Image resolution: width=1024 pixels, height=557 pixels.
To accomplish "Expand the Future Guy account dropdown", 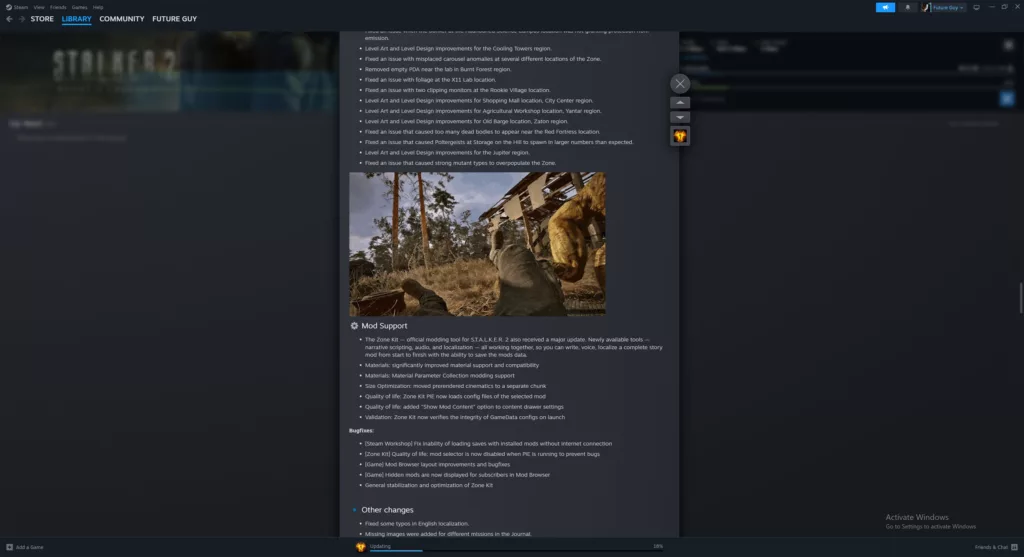I will coord(948,7).
